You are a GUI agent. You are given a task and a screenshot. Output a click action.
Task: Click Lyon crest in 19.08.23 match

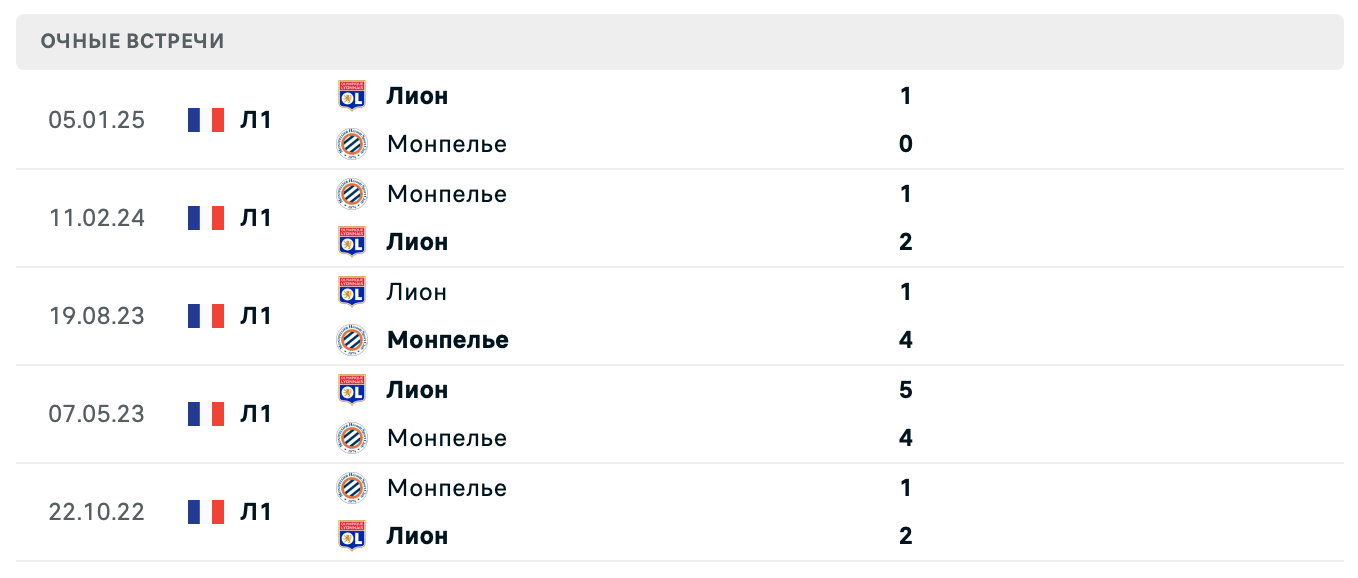coord(352,291)
